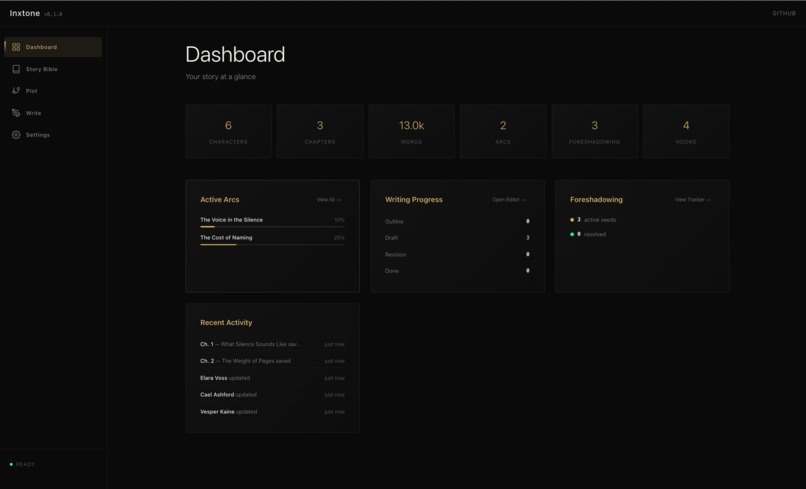The width and height of the screenshot is (806, 489).
Task: Open the Settings page
Action: point(53,135)
